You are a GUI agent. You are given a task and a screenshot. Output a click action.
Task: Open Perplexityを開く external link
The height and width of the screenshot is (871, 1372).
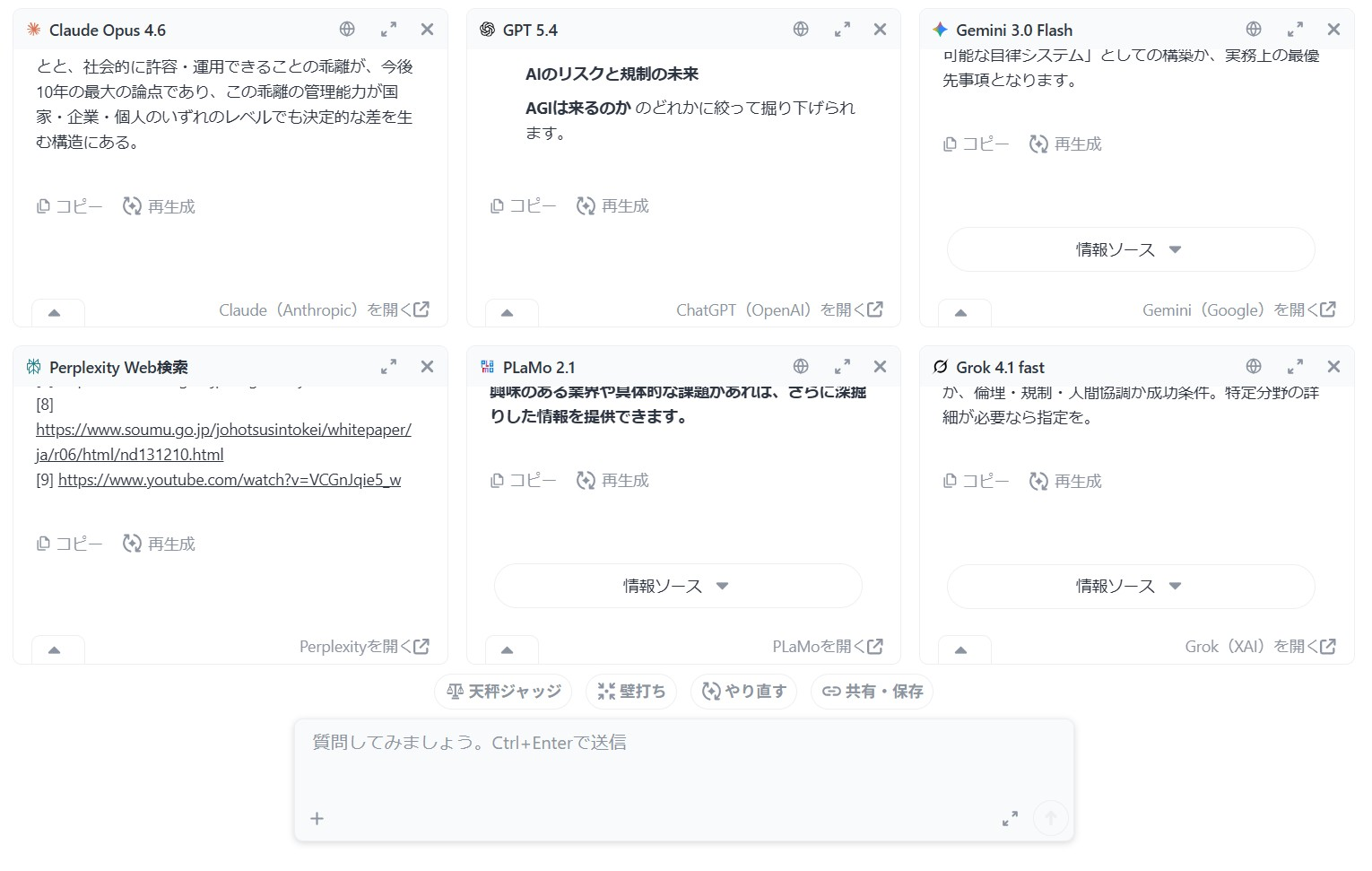click(364, 647)
